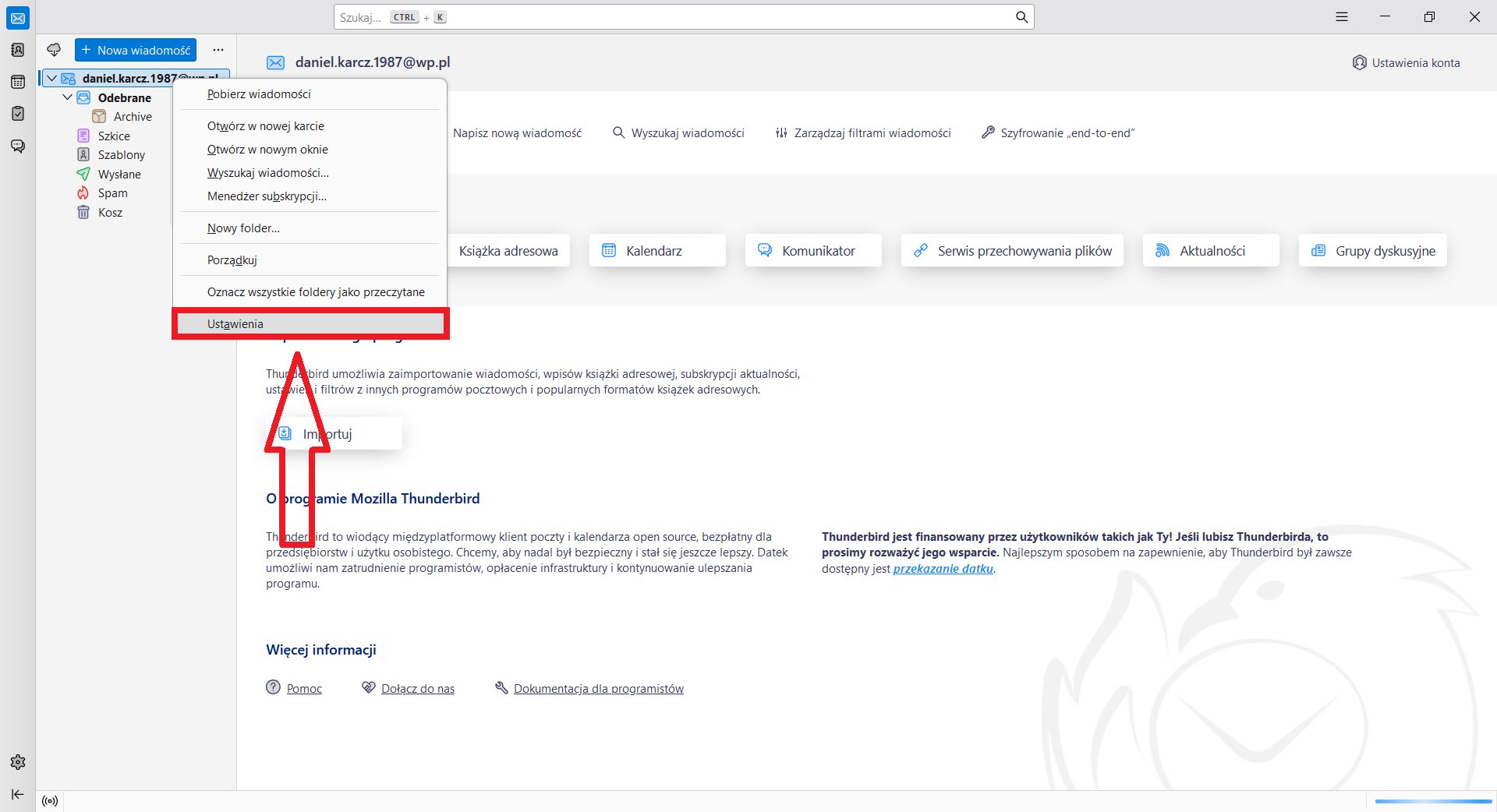Open the Chat pane from the sidebar
Viewport: 1497px width, 812px height.
(17, 145)
